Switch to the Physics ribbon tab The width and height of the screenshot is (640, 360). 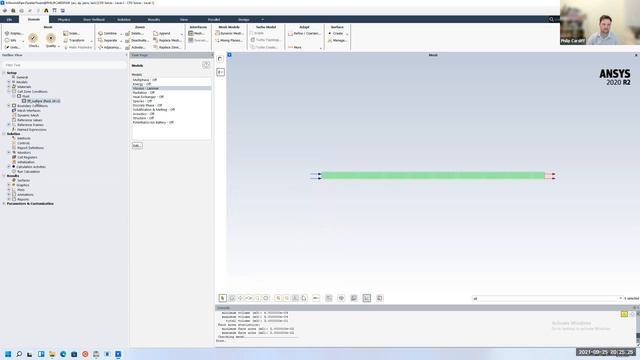click(64, 19)
